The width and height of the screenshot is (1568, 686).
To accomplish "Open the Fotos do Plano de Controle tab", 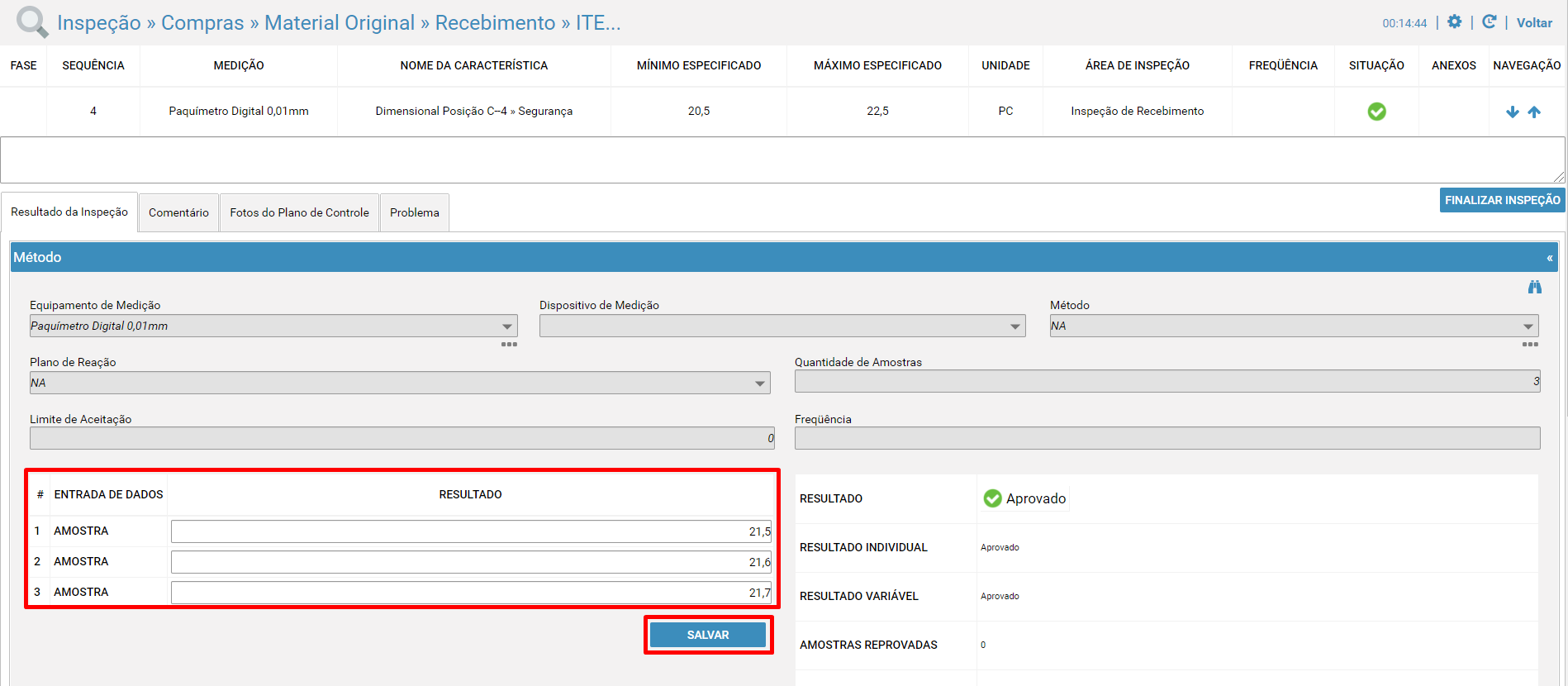I will point(299,212).
